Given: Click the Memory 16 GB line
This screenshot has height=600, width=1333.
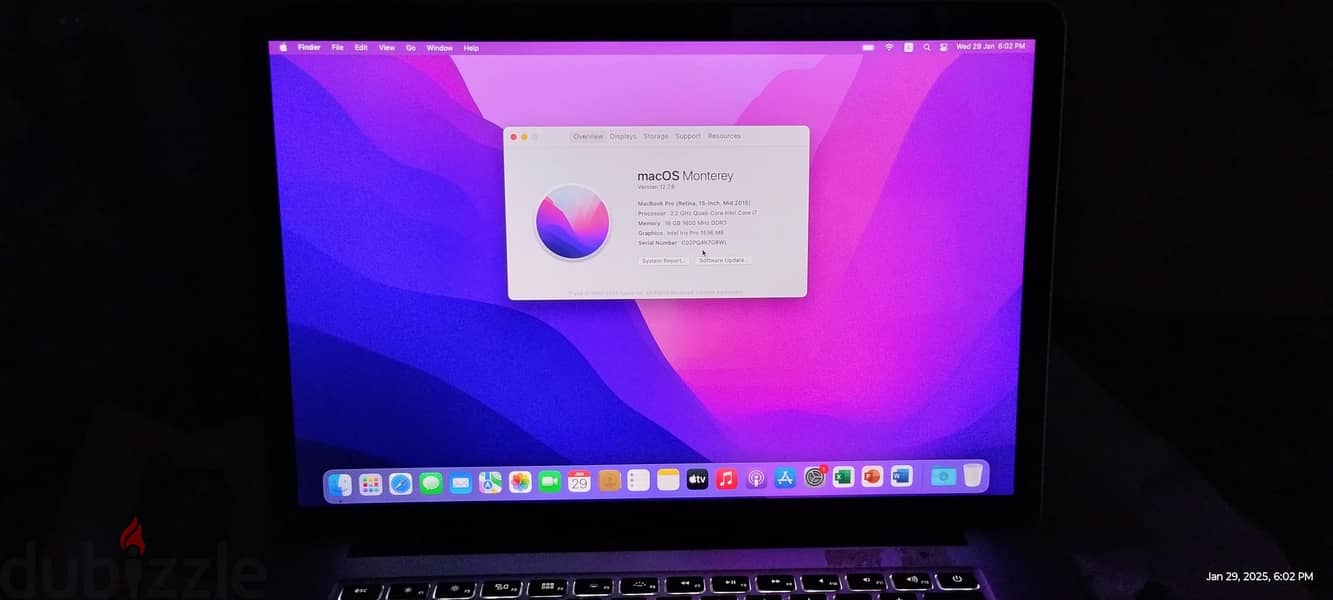Looking at the screenshot, I should (682, 223).
